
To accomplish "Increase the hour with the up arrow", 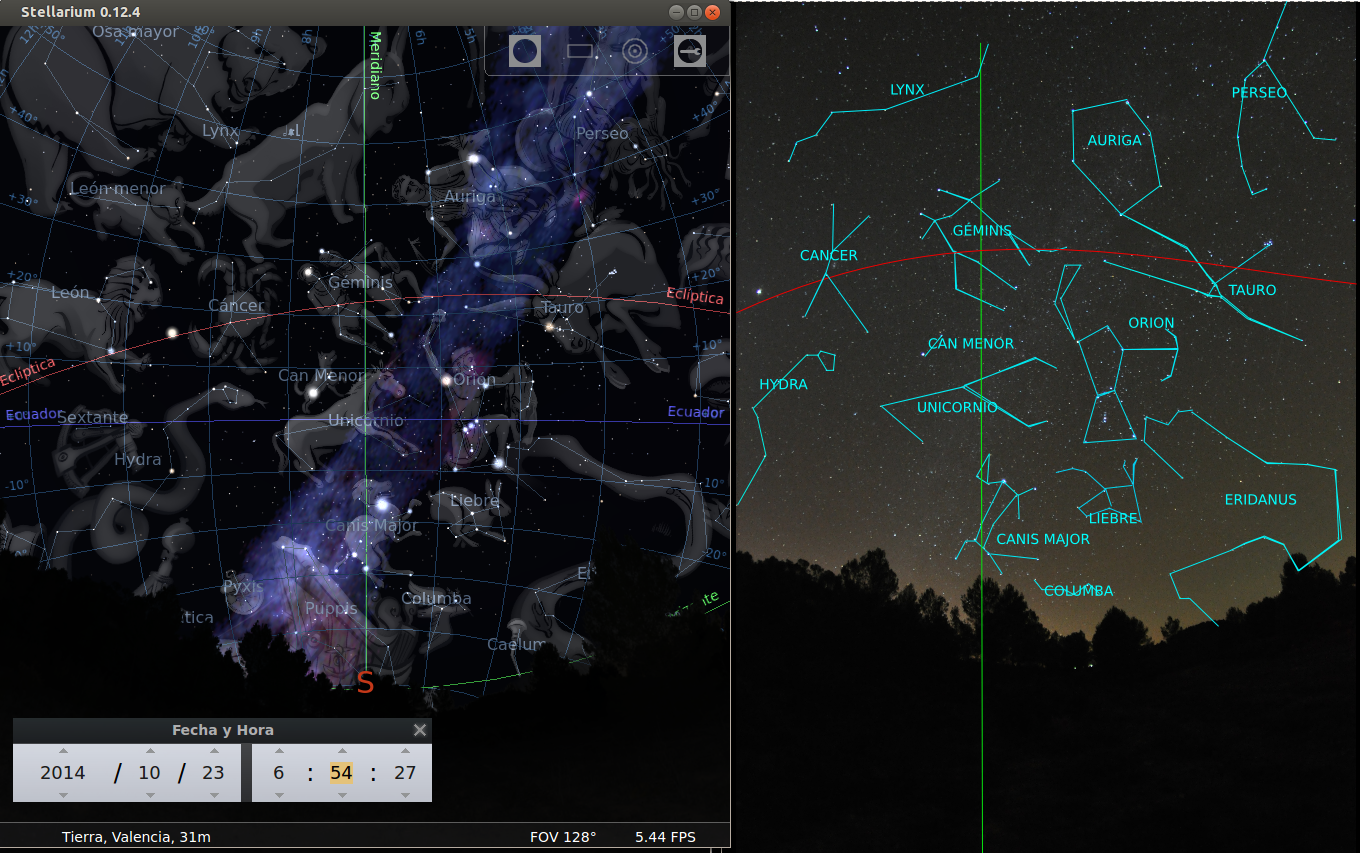I will pos(278,750).
